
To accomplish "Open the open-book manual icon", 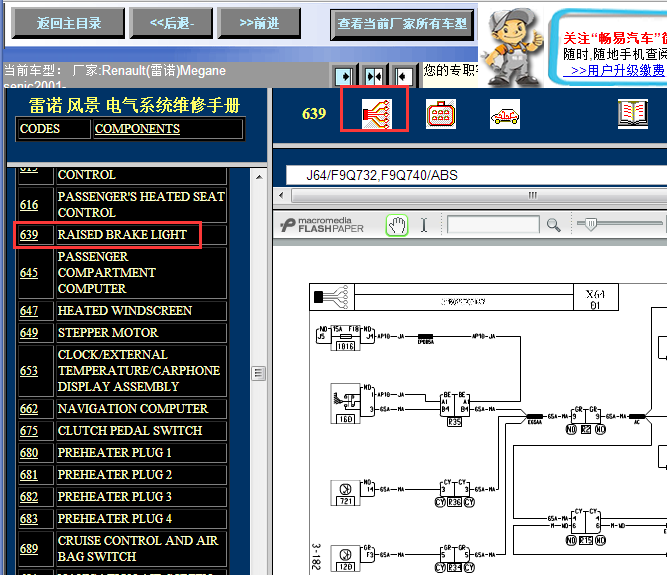I will tap(633, 114).
